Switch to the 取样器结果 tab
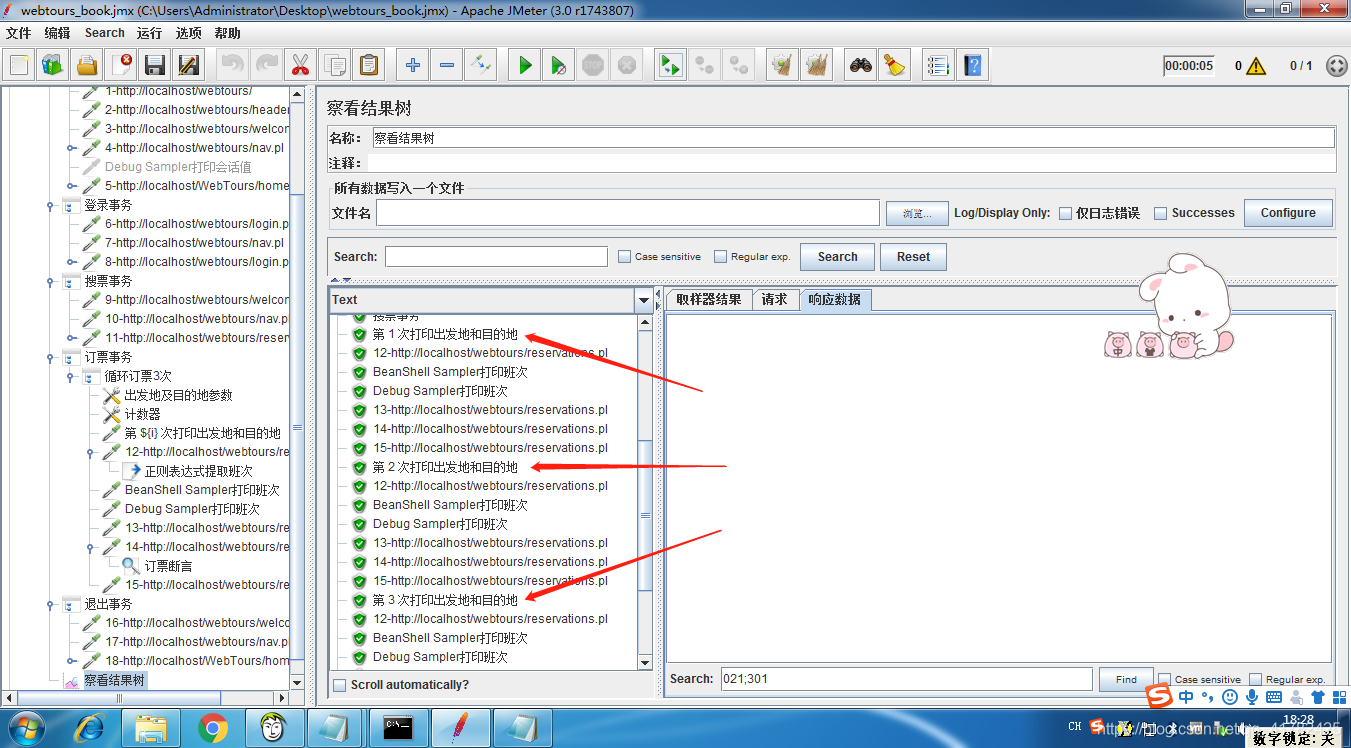The width and height of the screenshot is (1351, 748). point(709,299)
